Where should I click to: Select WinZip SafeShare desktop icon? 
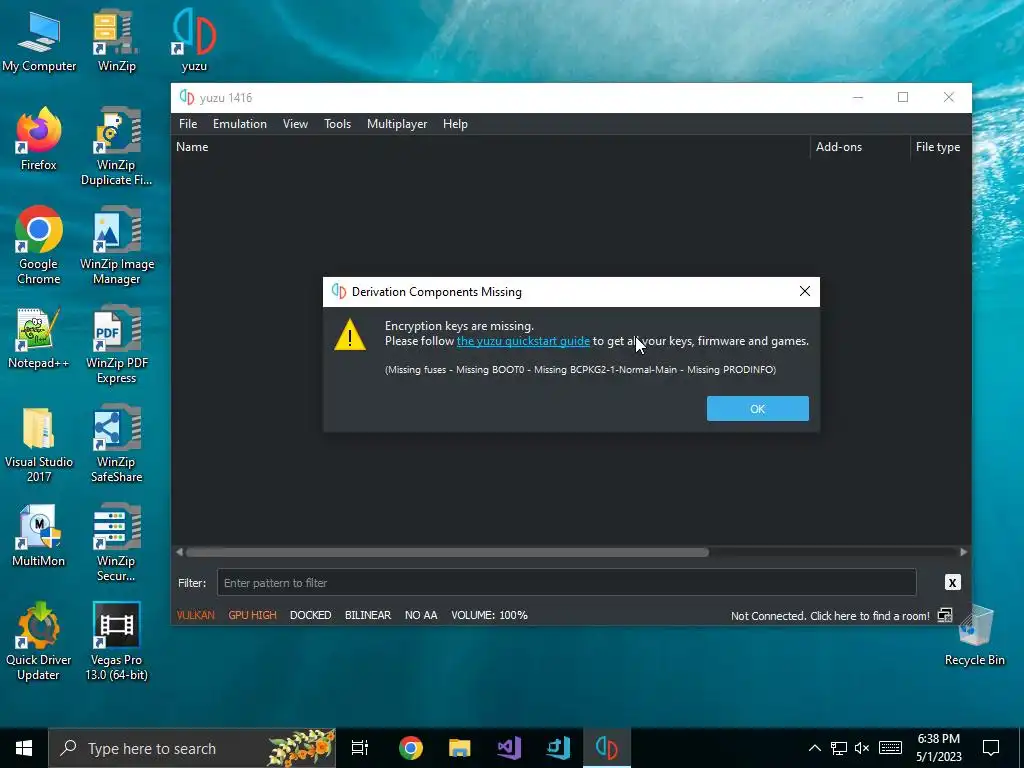click(116, 444)
